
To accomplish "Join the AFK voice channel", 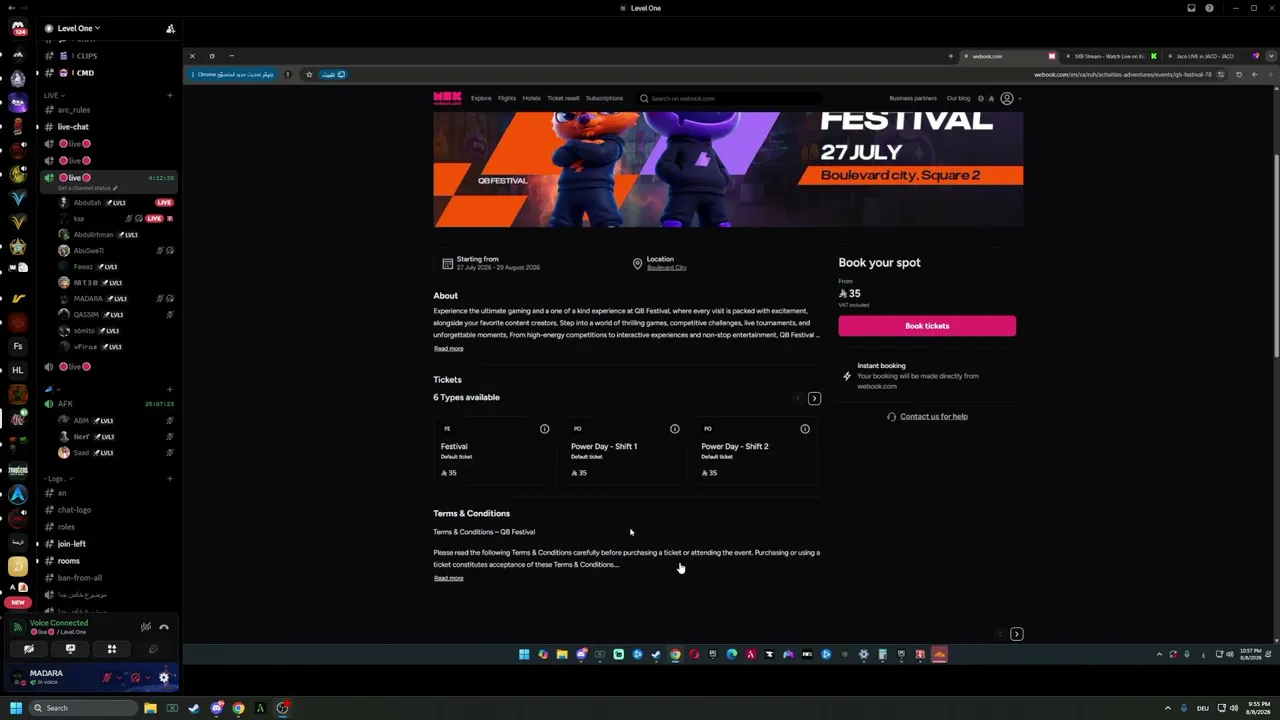I will click(109, 404).
